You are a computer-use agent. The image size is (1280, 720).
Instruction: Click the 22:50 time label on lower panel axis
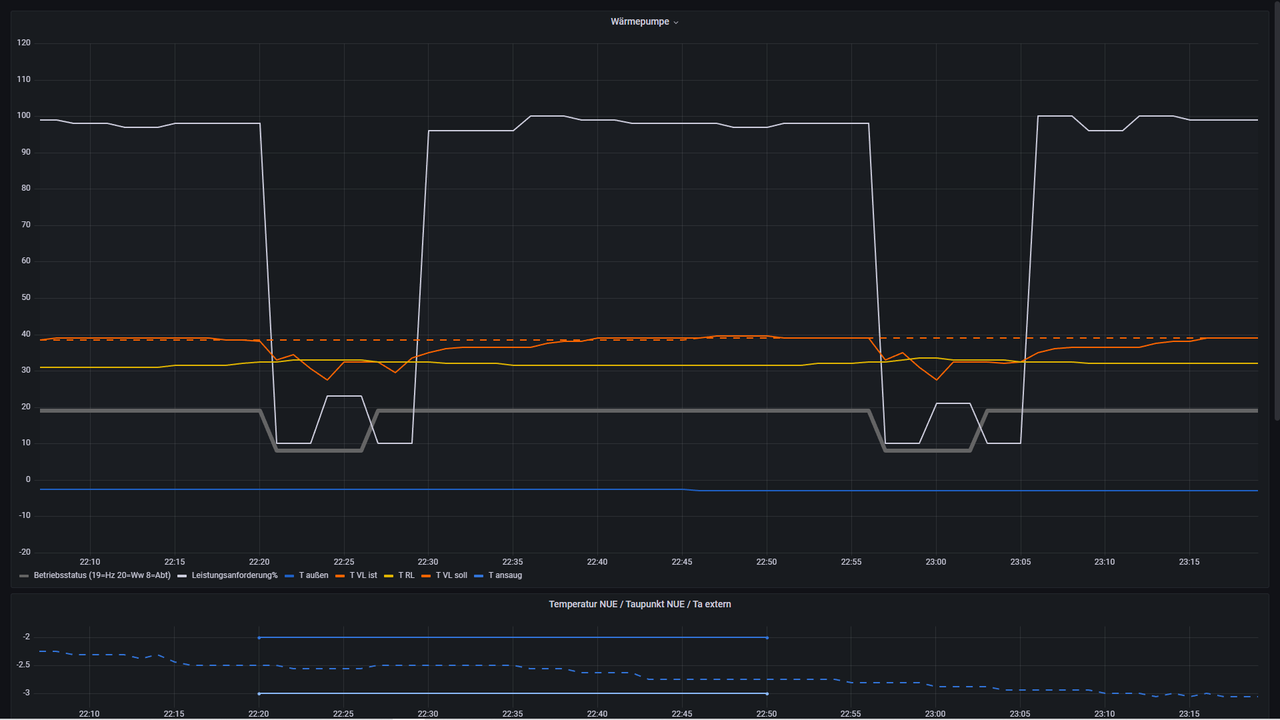coord(766,714)
